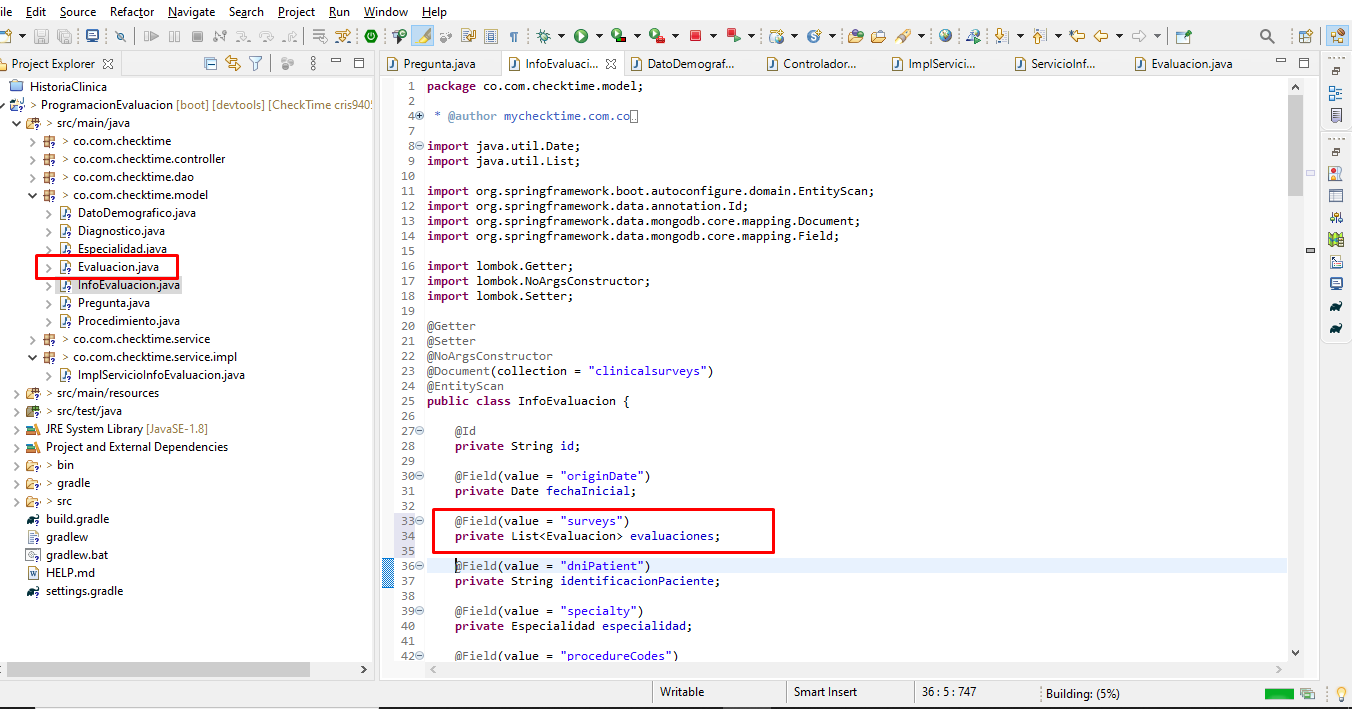
Task: Toggle Skip All Breakpoints icon
Action: click(120, 36)
